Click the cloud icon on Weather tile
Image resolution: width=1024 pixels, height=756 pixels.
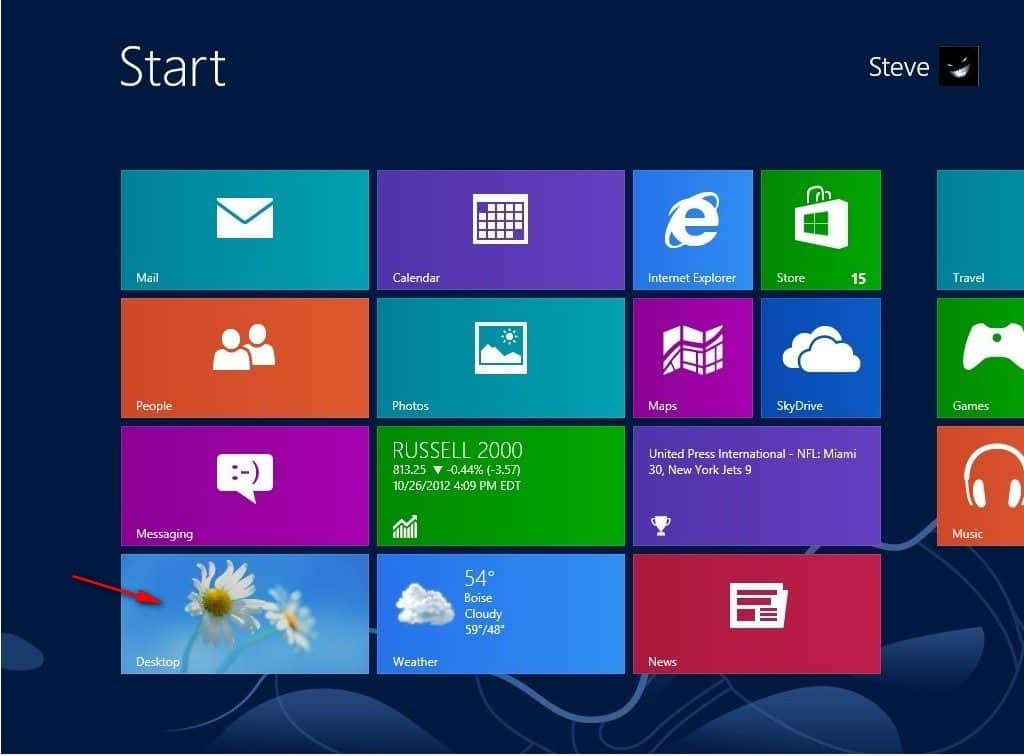click(x=424, y=604)
